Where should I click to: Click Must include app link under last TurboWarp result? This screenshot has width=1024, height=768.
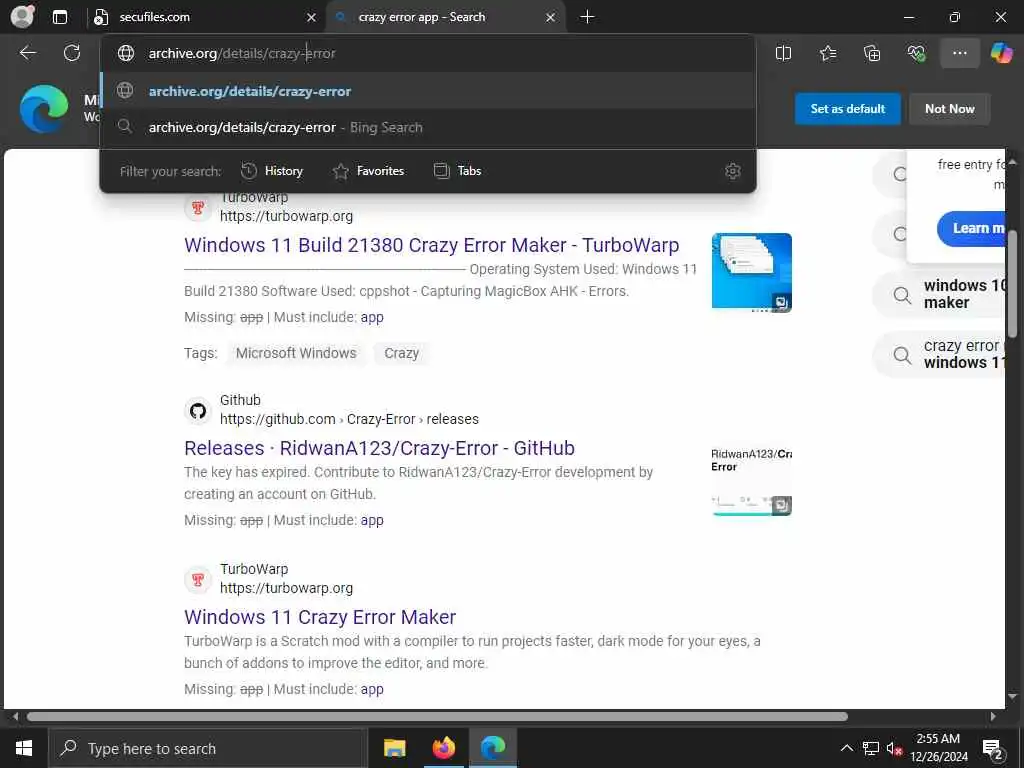[x=372, y=690]
